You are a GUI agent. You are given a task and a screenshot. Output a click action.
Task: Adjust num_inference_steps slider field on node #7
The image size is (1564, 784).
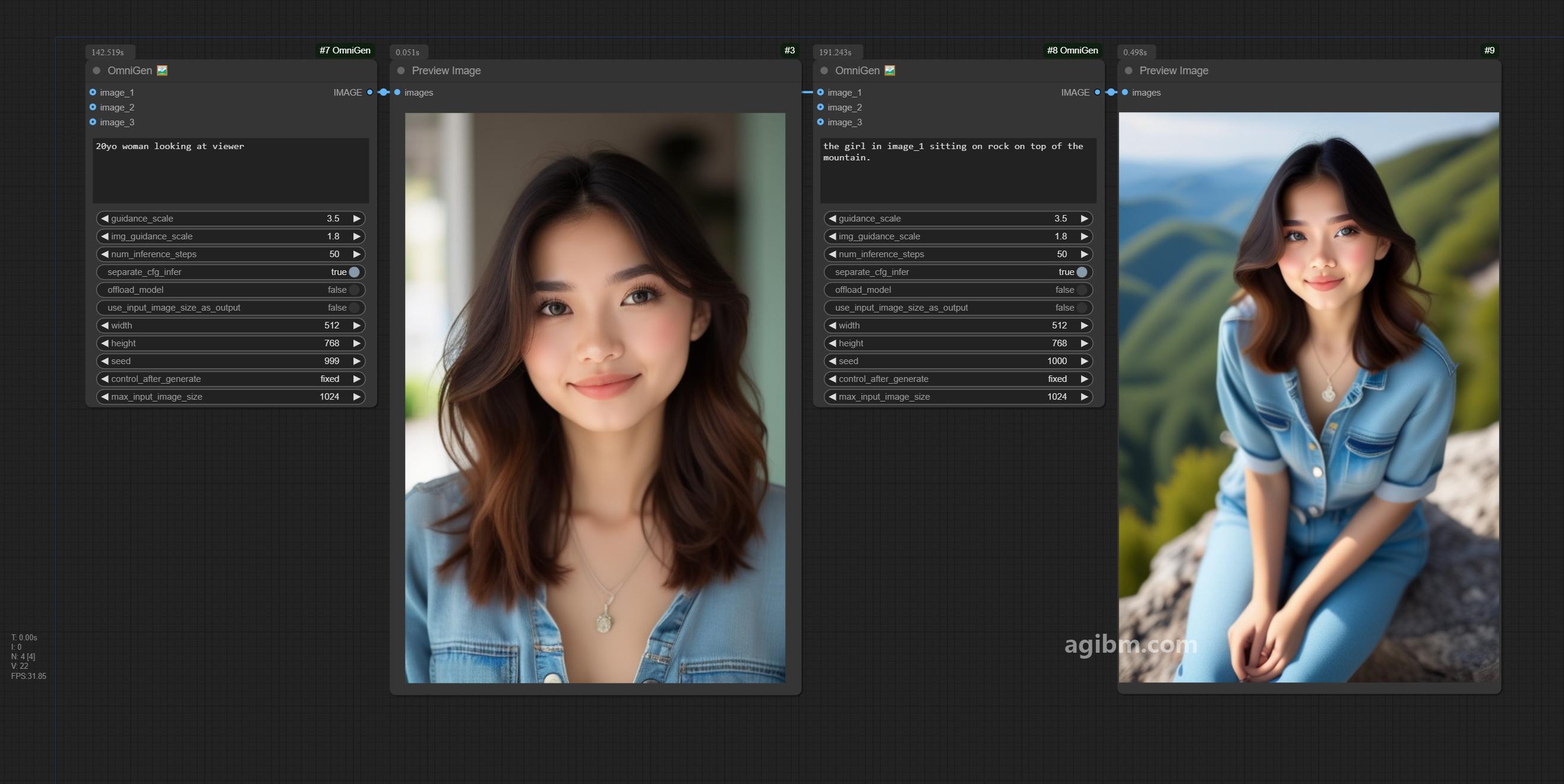pos(230,254)
